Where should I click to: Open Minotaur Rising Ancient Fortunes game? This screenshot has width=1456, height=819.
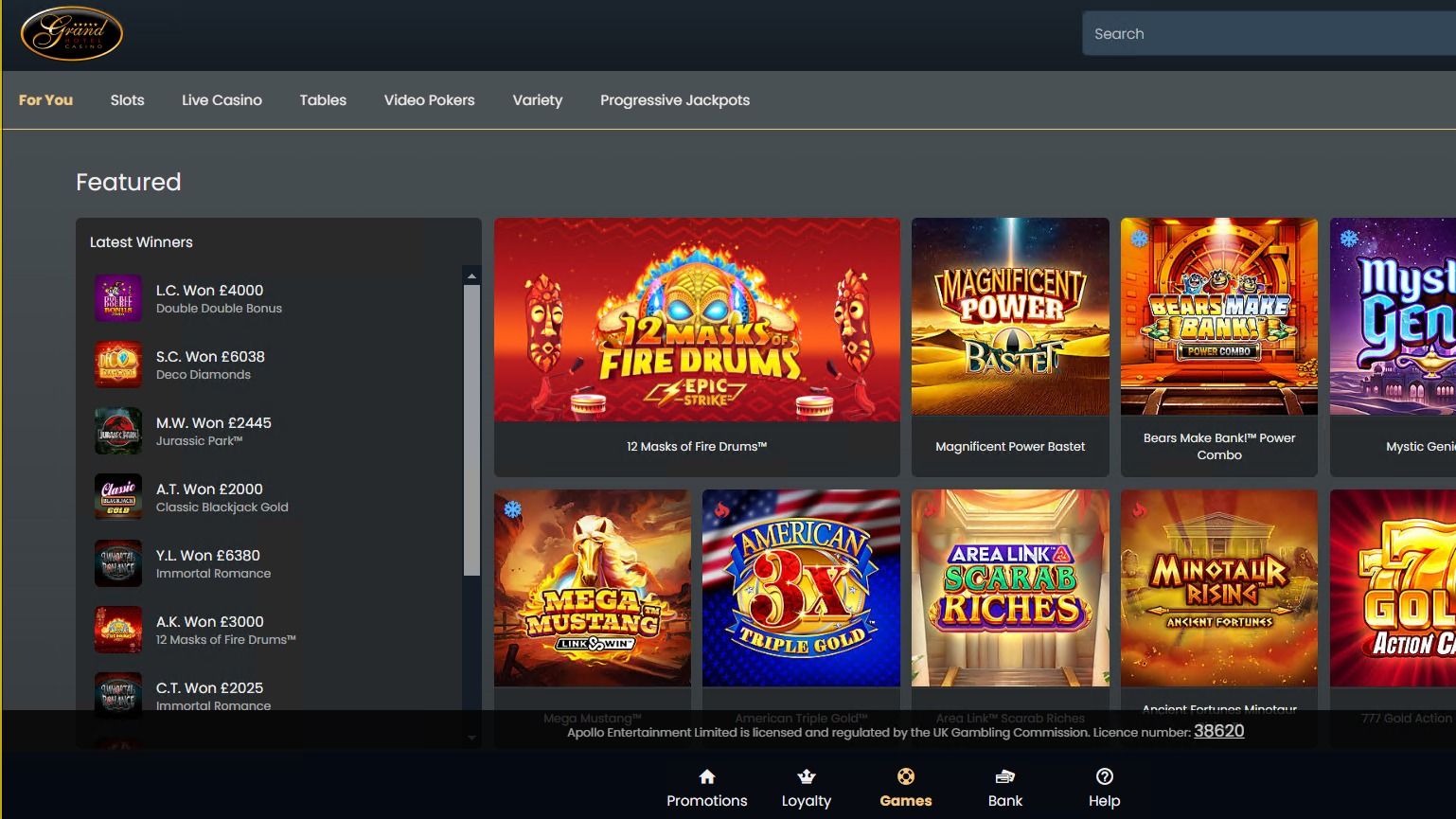pyautogui.click(x=1219, y=588)
